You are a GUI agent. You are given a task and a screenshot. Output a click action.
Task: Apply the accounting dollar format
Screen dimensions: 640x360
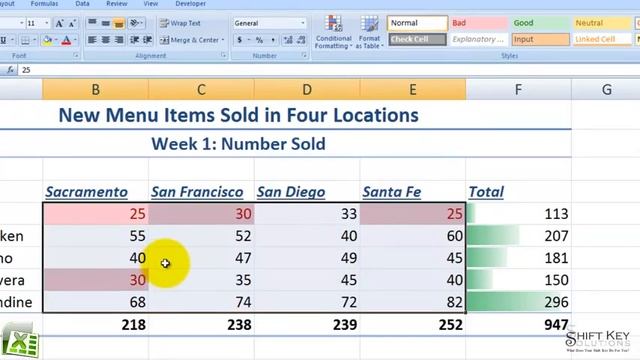[240, 40]
